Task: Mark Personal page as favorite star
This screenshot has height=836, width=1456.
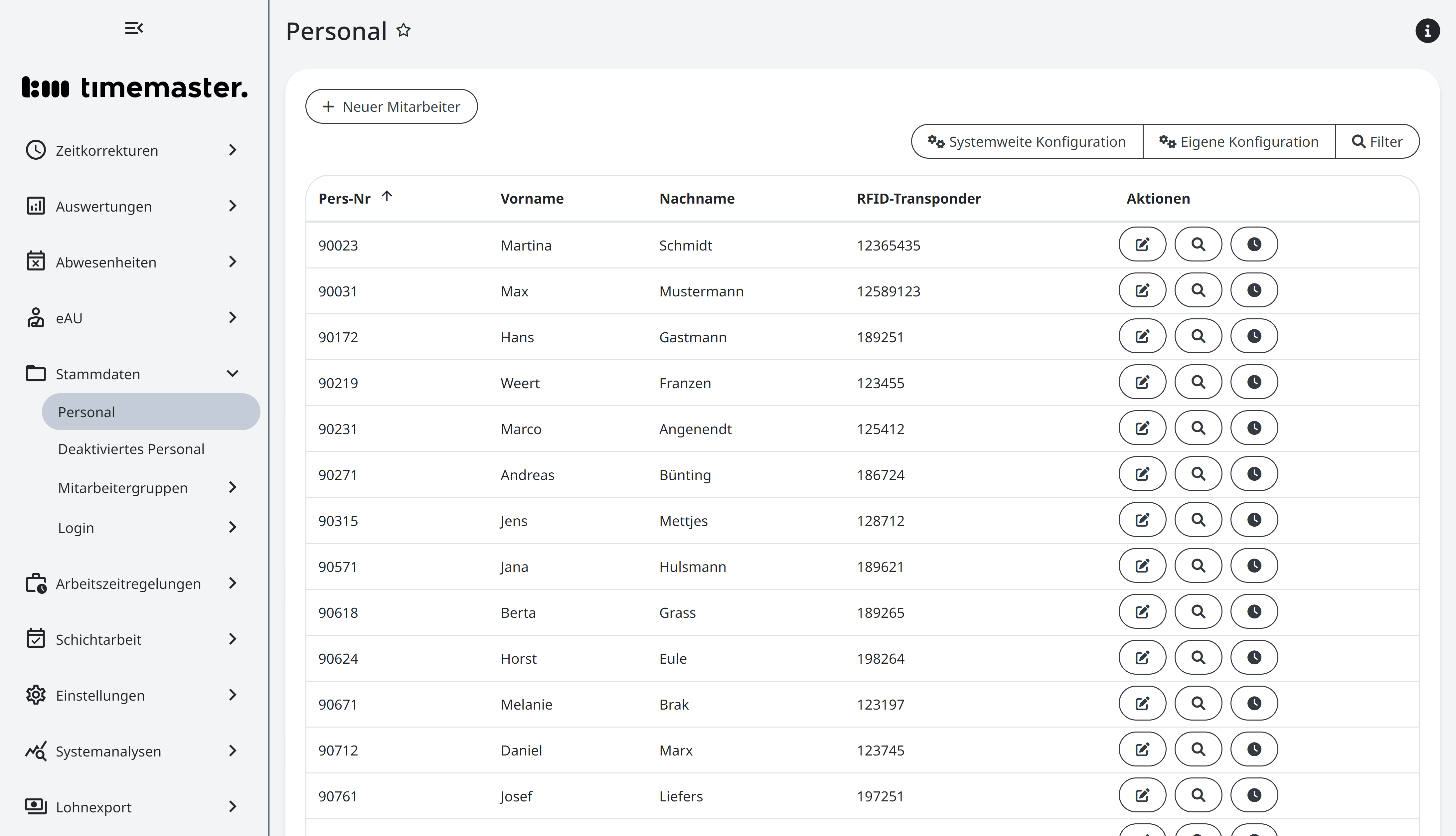Action: (x=404, y=30)
